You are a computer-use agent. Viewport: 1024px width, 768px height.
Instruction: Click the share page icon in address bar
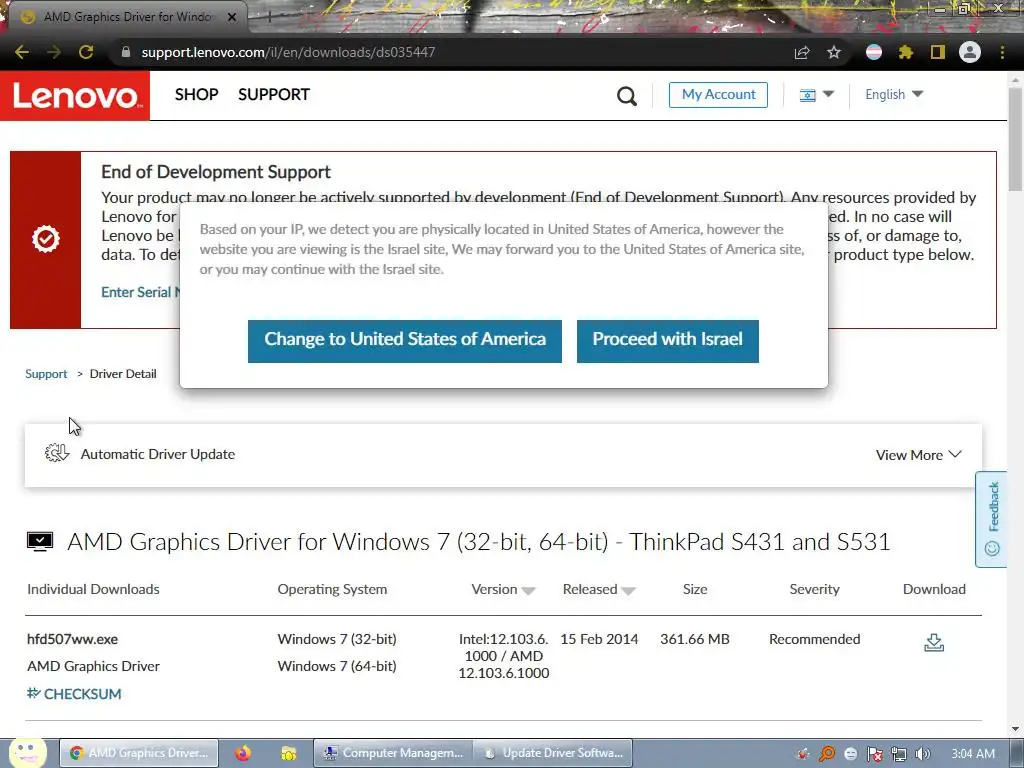[x=802, y=52]
